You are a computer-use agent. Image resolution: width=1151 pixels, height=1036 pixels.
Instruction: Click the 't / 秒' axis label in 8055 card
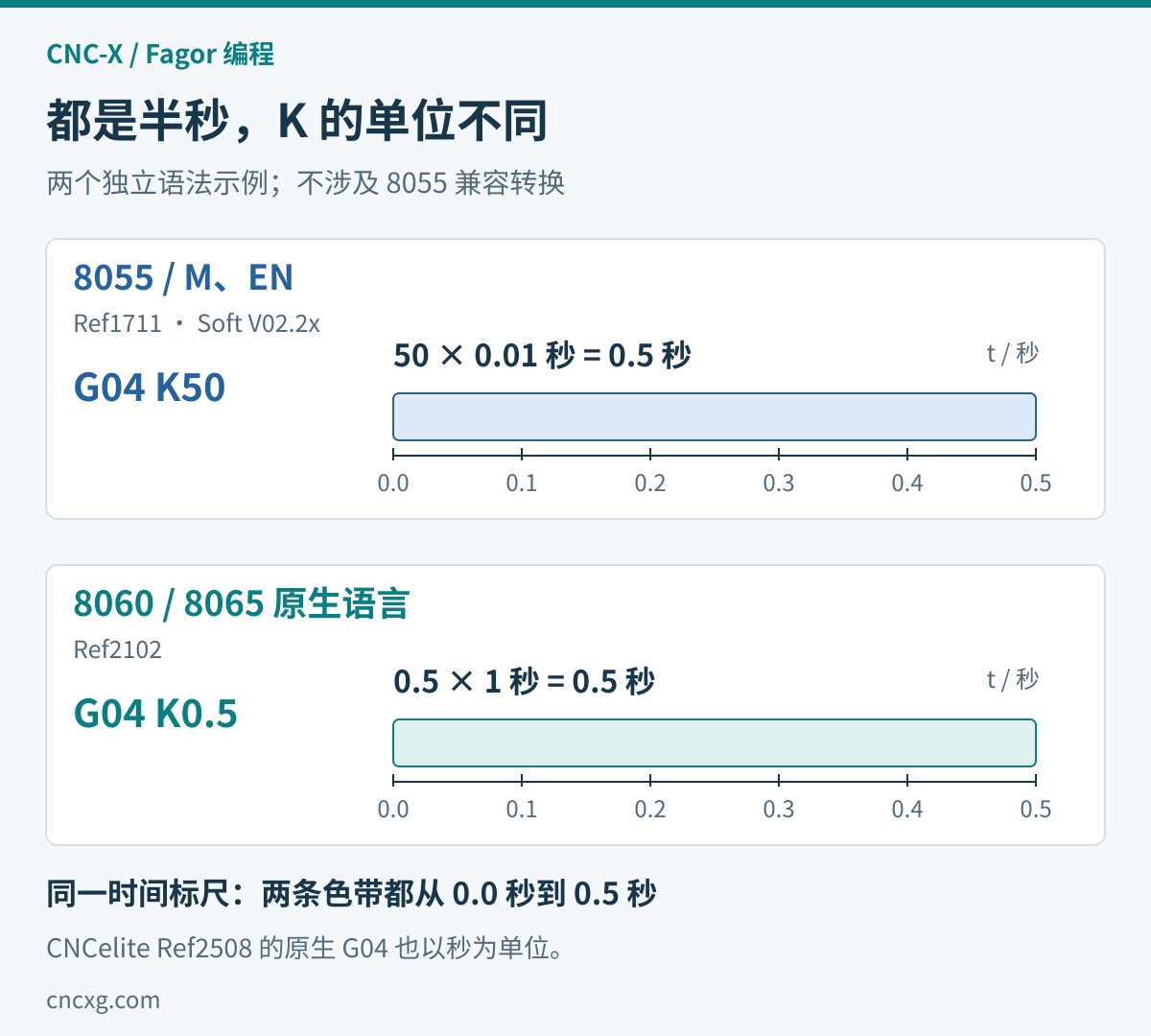point(1013,353)
